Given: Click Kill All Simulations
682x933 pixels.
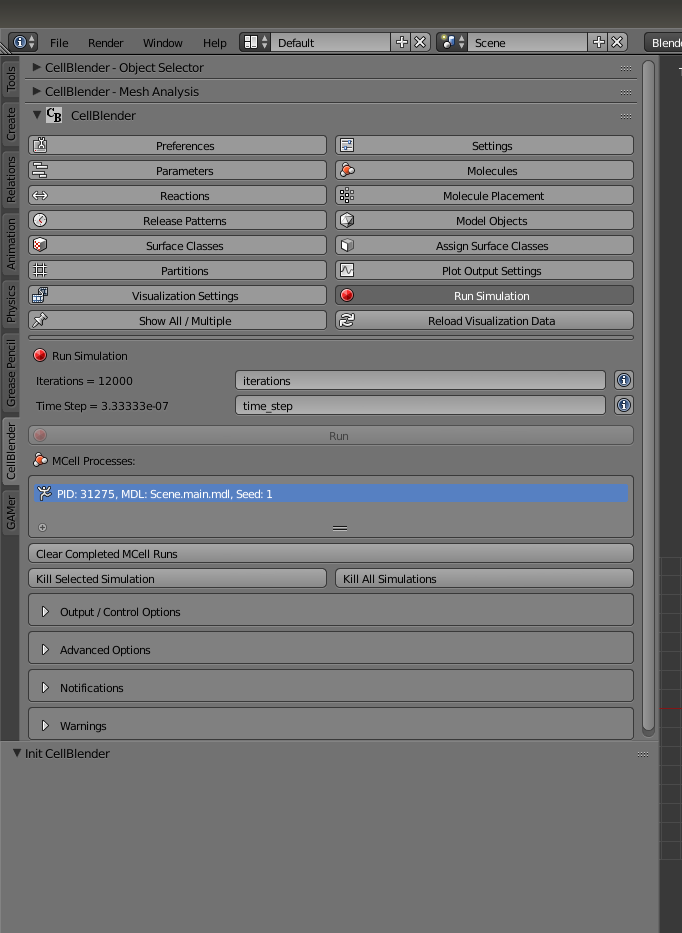Looking at the screenshot, I should tap(484, 578).
